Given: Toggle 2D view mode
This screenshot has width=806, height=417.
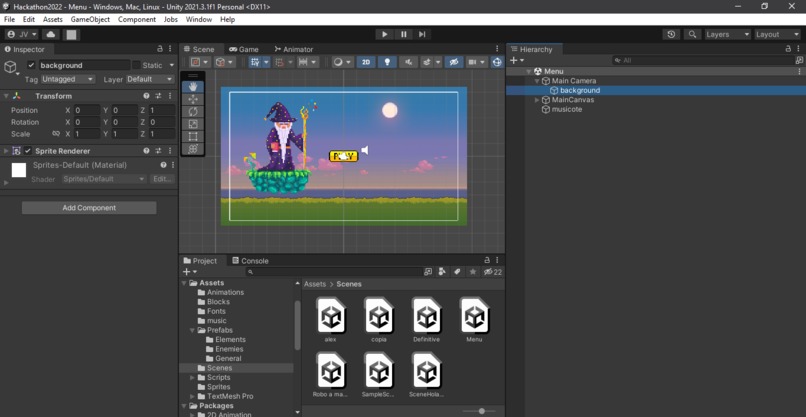Looking at the screenshot, I should point(366,62).
